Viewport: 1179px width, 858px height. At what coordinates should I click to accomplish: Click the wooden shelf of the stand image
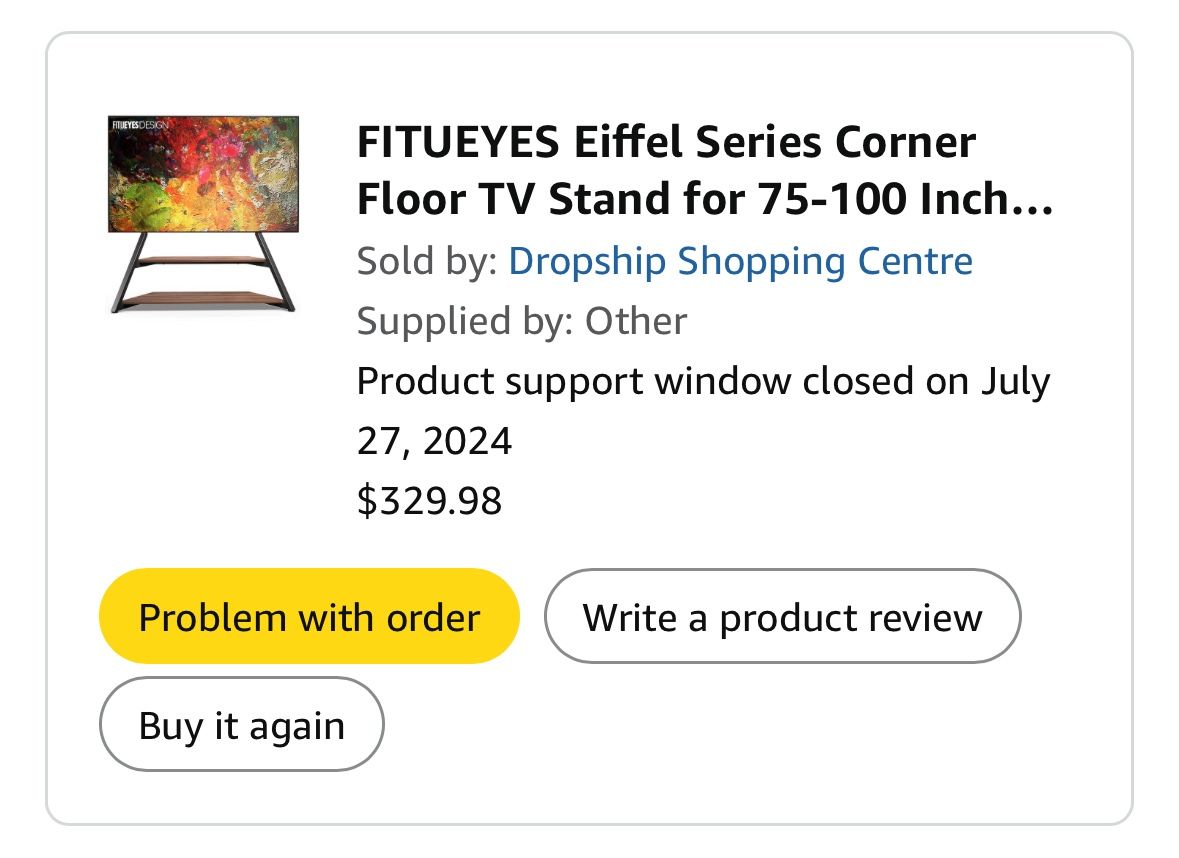204,299
